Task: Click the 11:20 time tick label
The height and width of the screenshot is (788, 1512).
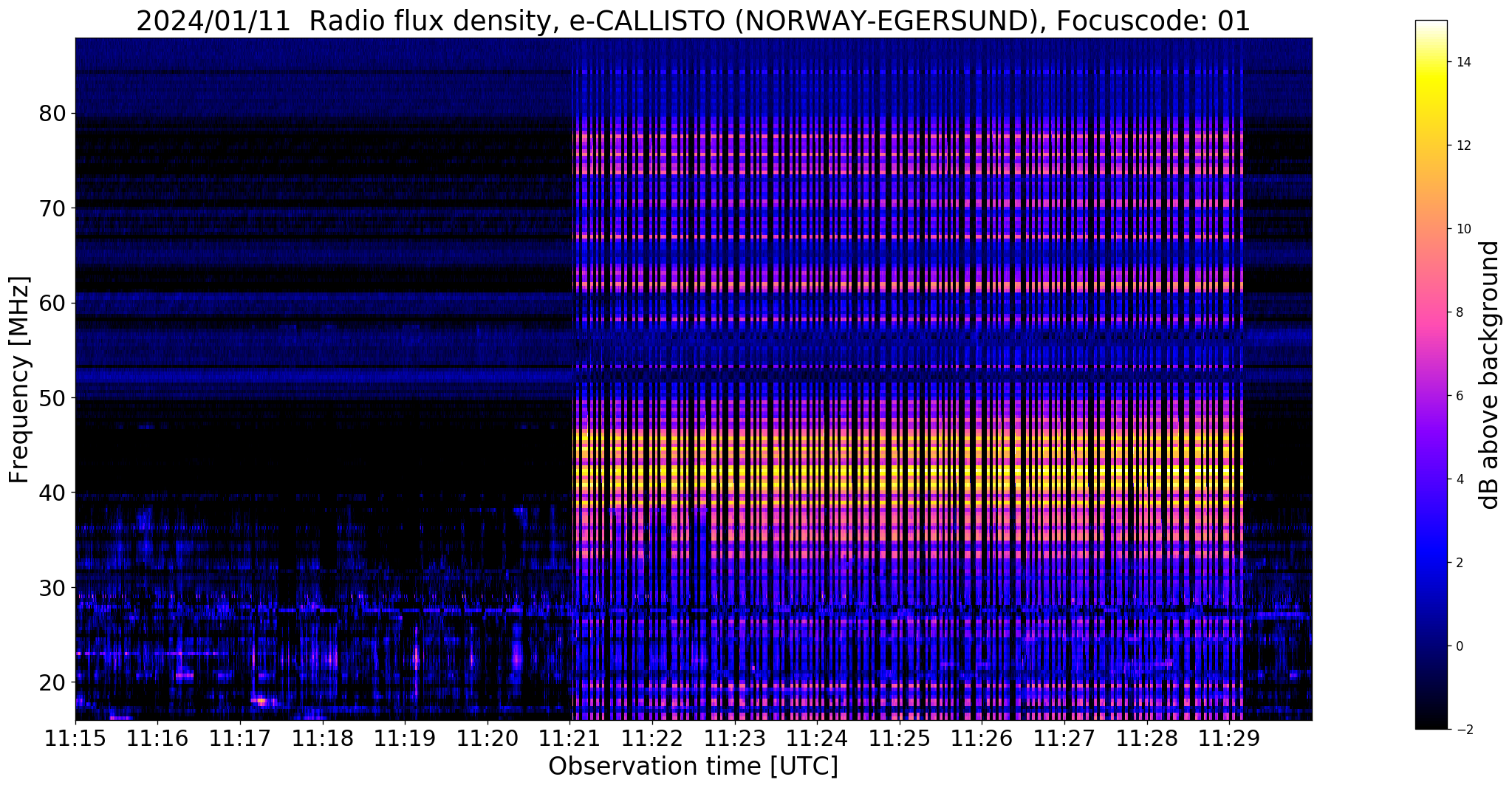Action: pyautogui.click(x=487, y=739)
